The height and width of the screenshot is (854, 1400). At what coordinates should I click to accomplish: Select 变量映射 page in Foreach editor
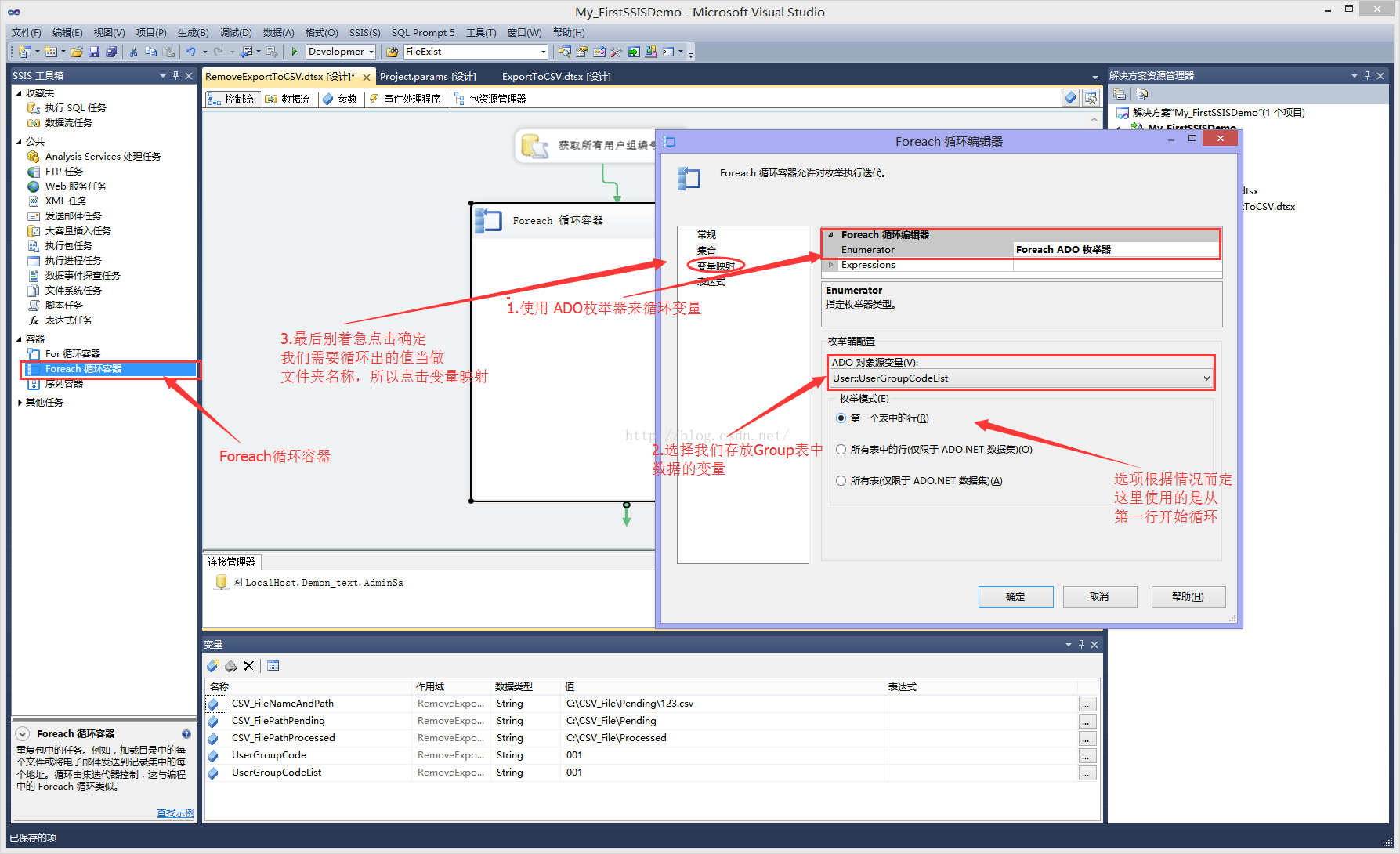coord(716,266)
